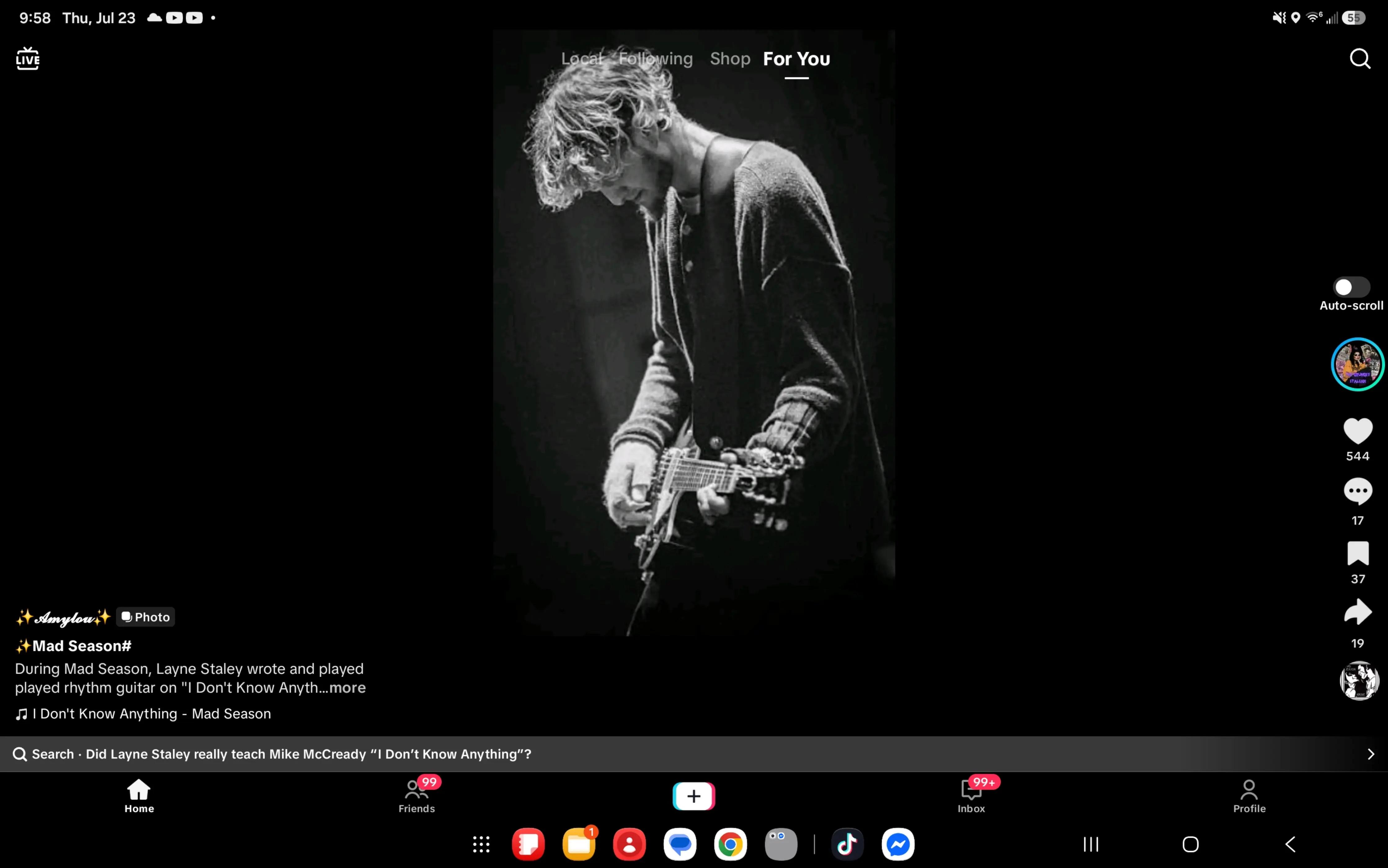Switch to the Following tab

[655, 59]
